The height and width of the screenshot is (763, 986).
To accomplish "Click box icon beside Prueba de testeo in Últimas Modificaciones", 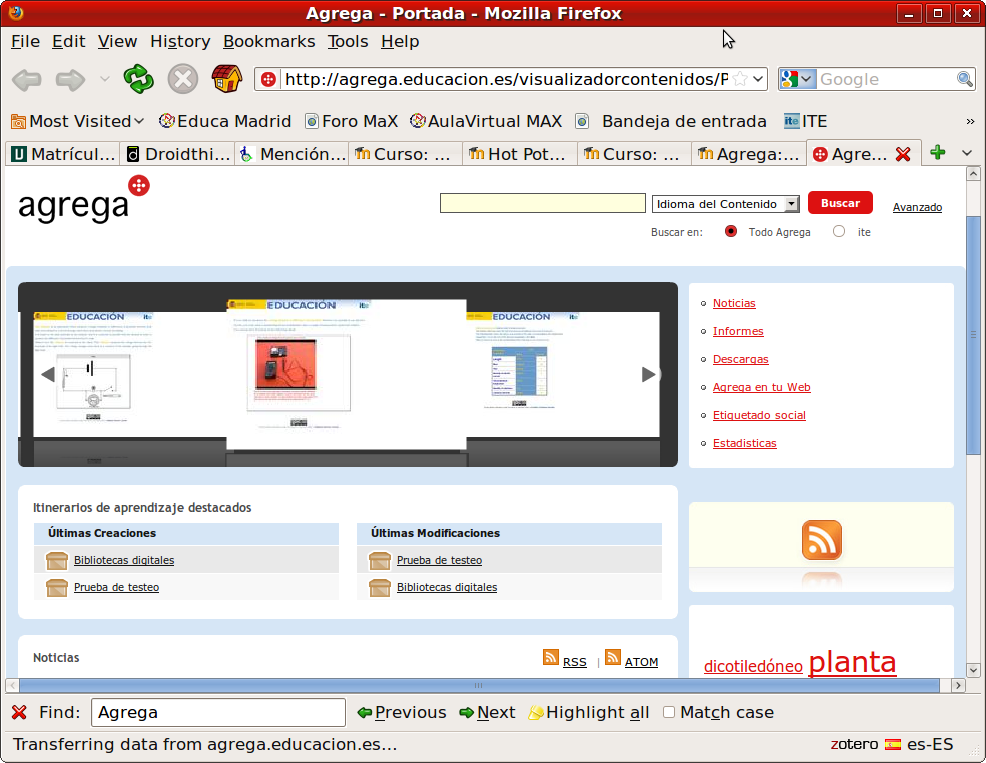I will [x=380, y=560].
